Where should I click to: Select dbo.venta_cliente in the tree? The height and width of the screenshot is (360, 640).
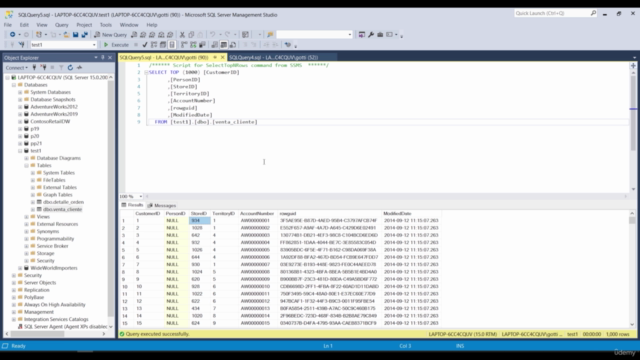[62, 209]
